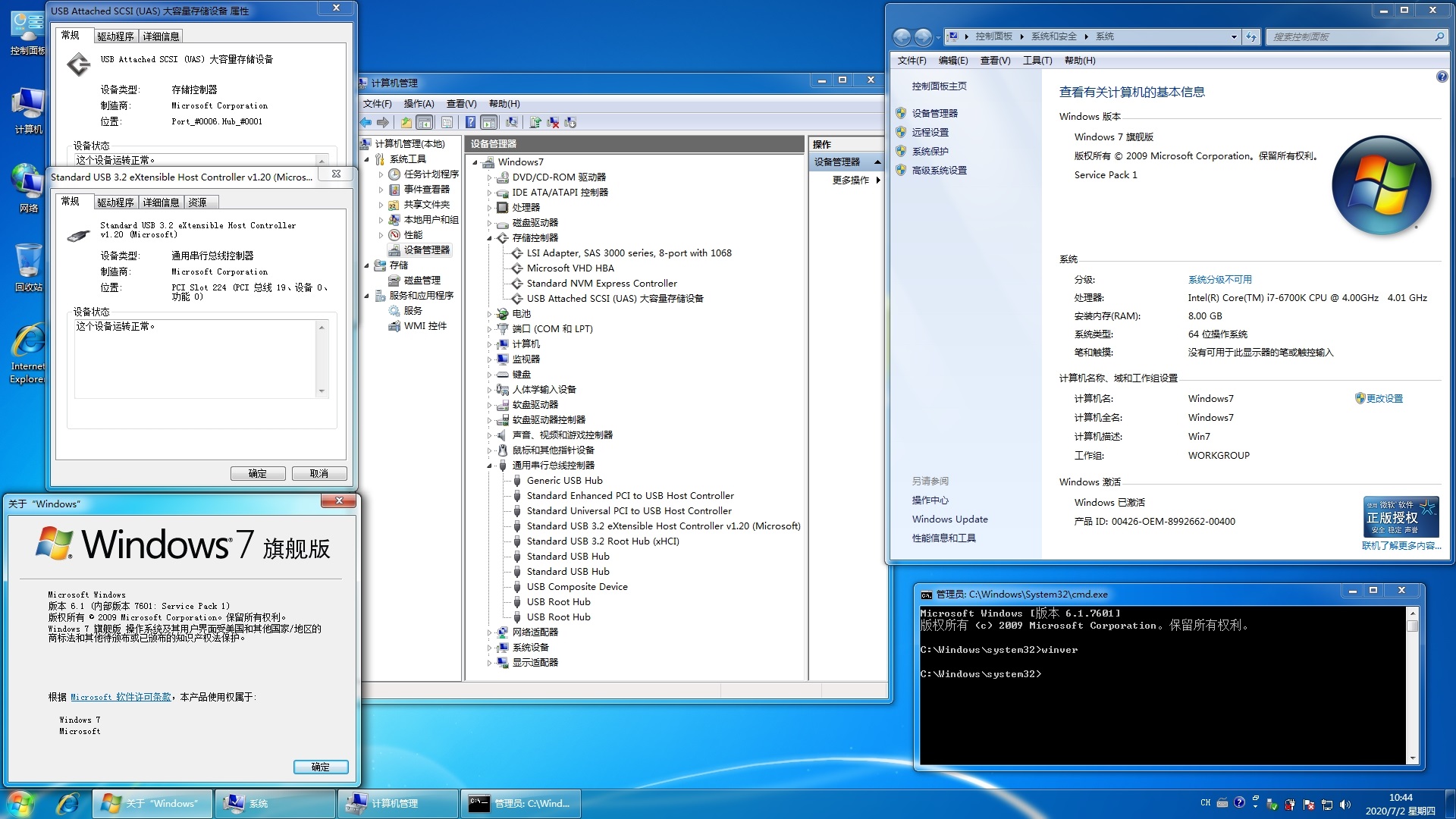Screen dimensions: 1456x819
Task: Open the 工具(T) menu in System window
Action: (x=1037, y=61)
